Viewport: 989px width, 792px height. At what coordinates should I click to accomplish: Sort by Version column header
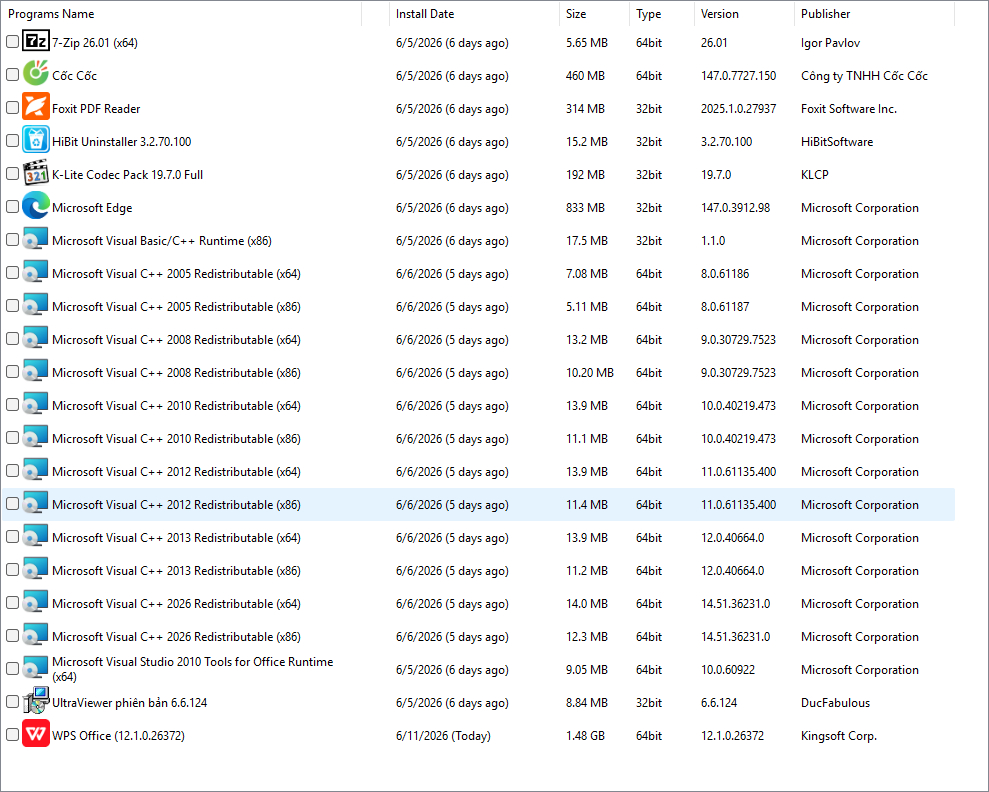coord(744,14)
